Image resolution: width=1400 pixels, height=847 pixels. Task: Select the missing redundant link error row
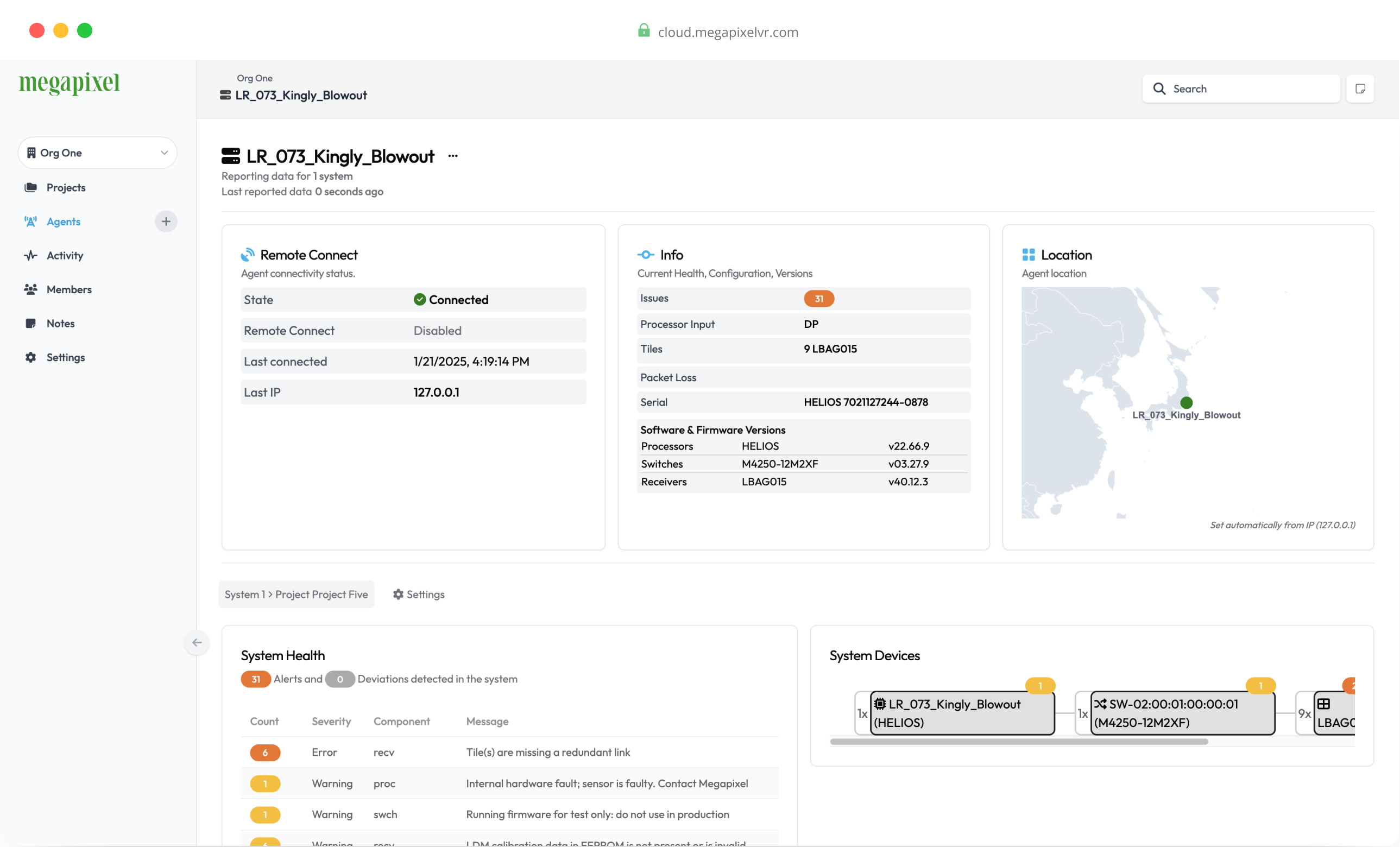point(510,753)
